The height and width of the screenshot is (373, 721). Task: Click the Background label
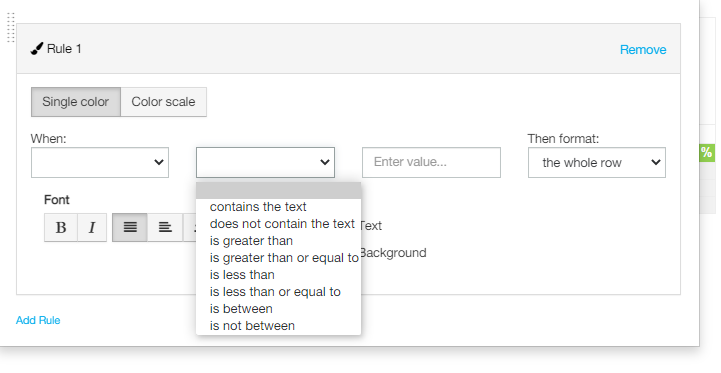(x=393, y=253)
